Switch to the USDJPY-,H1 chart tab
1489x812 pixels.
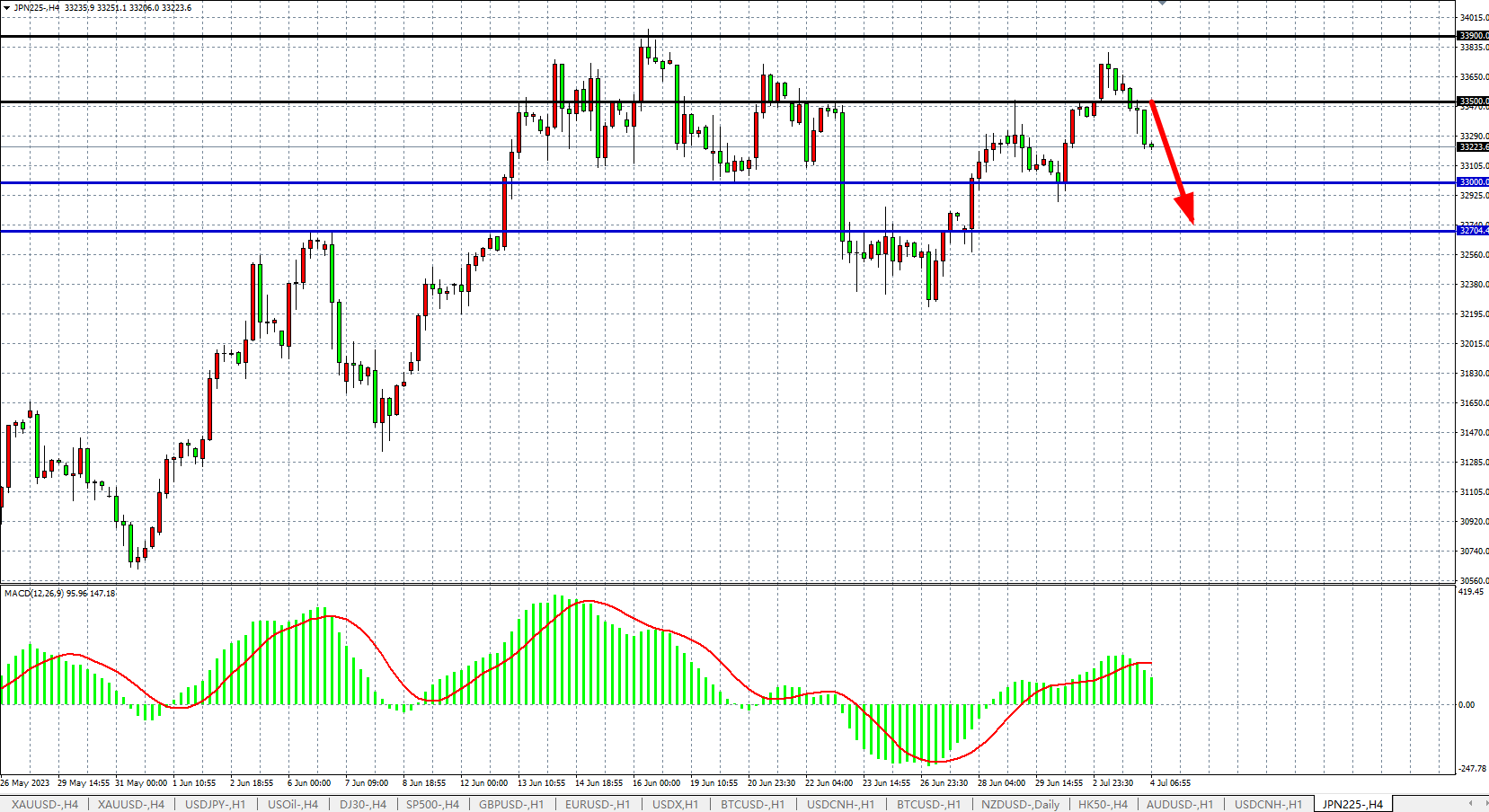pos(215,804)
